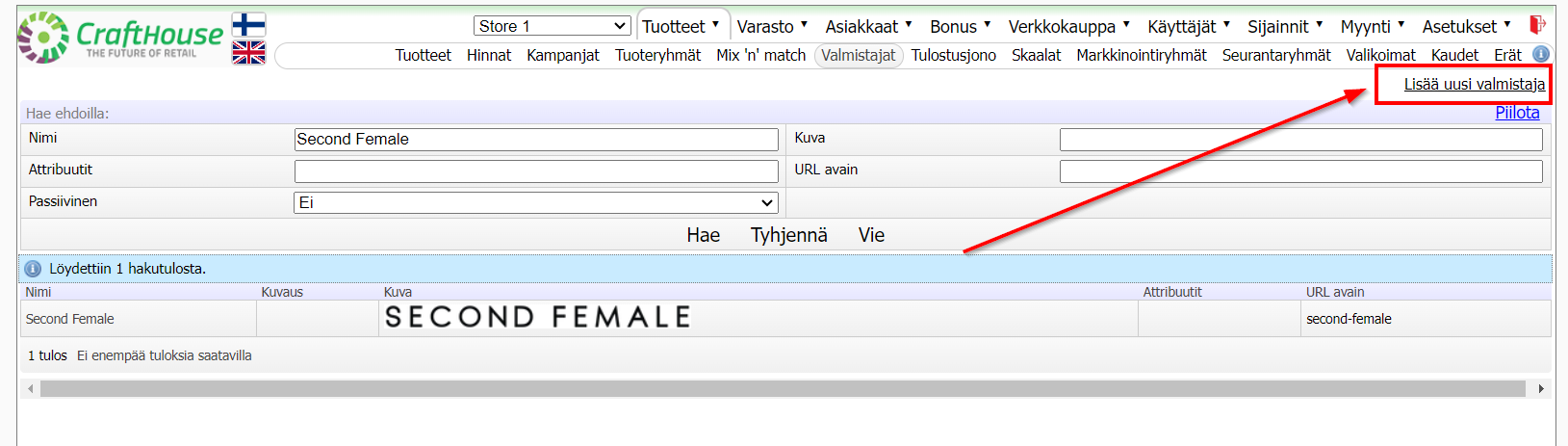Click the red logout icon
1568x446 pixels.
pos(1537,25)
